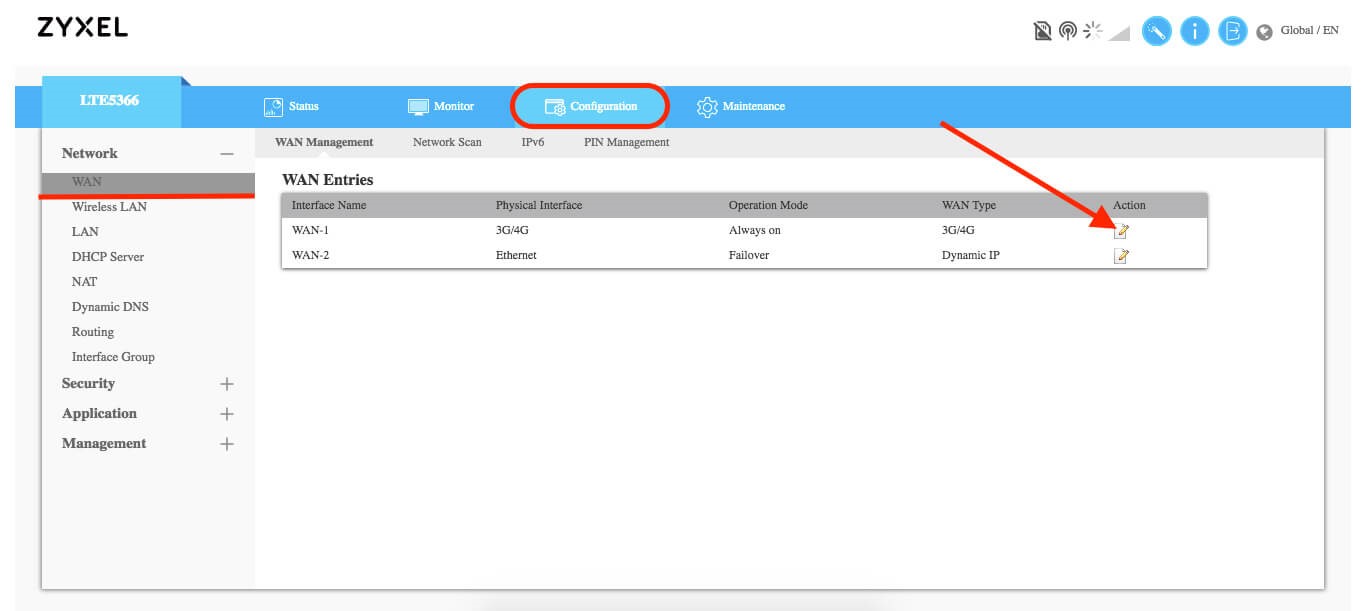This screenshot has width=1366, height=611.
Task: Switch to the WAN Management tab
Action: click(x=324, y=142)
